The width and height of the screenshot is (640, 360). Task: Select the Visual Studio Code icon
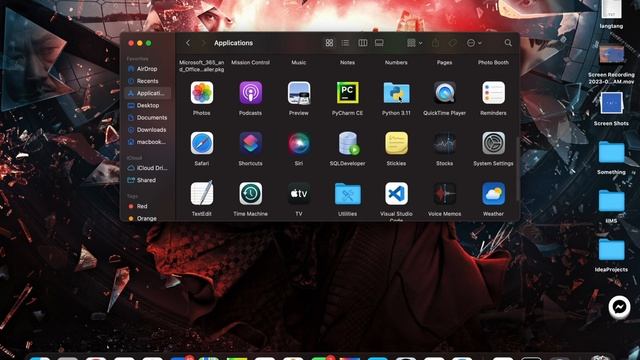[396, 193]
